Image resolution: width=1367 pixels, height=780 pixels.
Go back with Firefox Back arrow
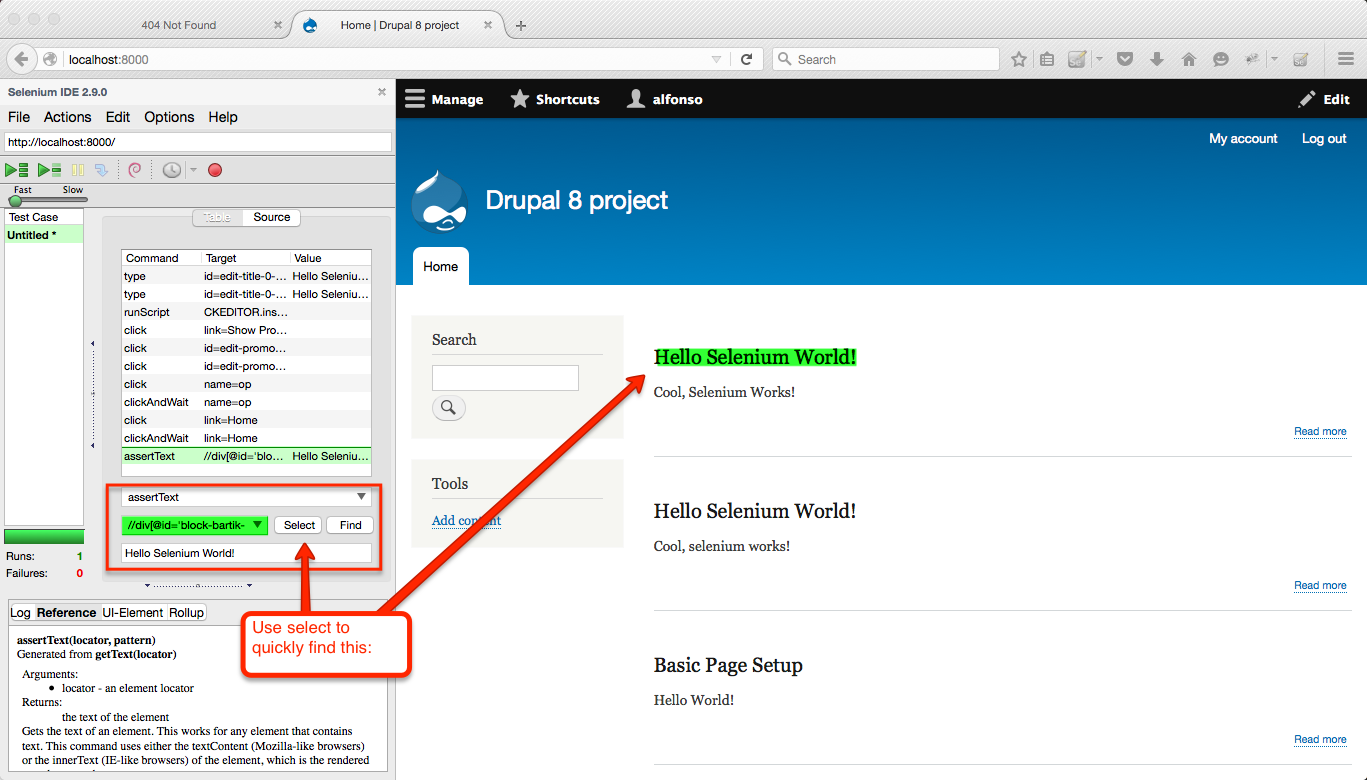point(22,59)
